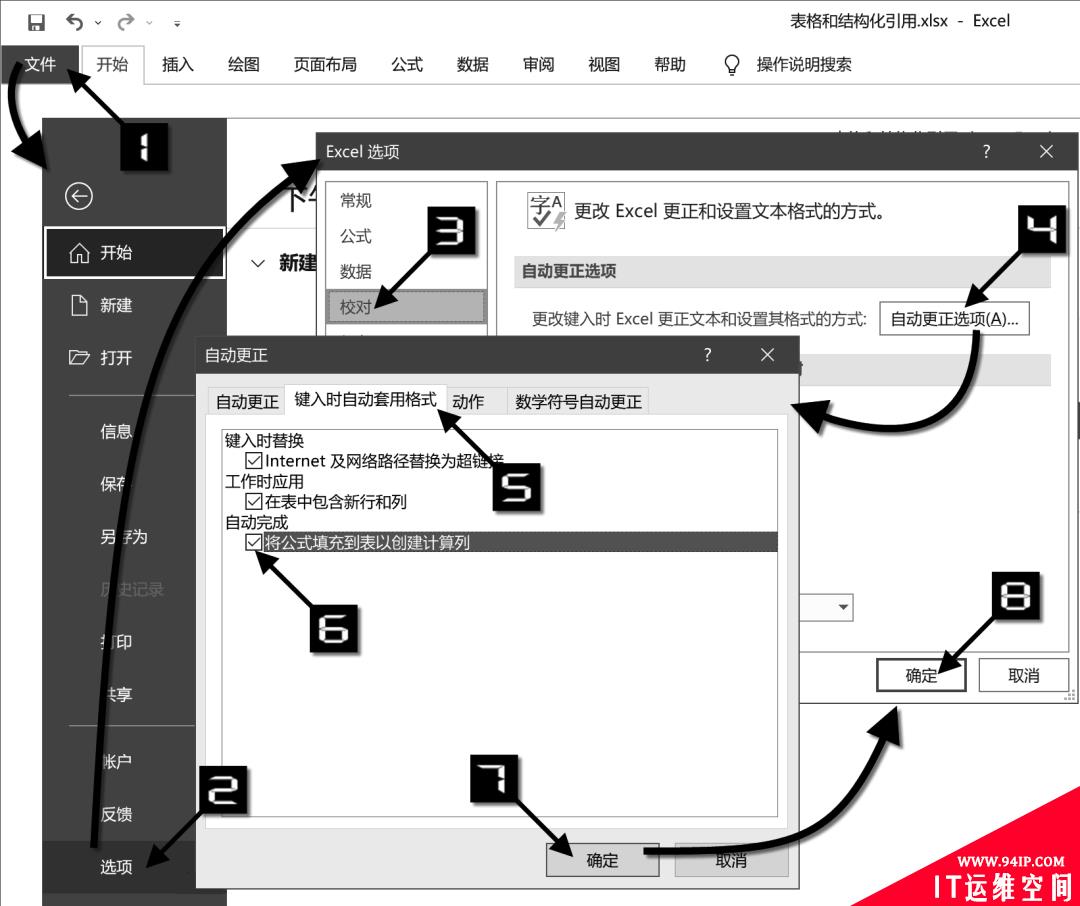
Task: Toggle the Internet 及网络路径替换为超链接 checkbox
Action: coord(253,460)
